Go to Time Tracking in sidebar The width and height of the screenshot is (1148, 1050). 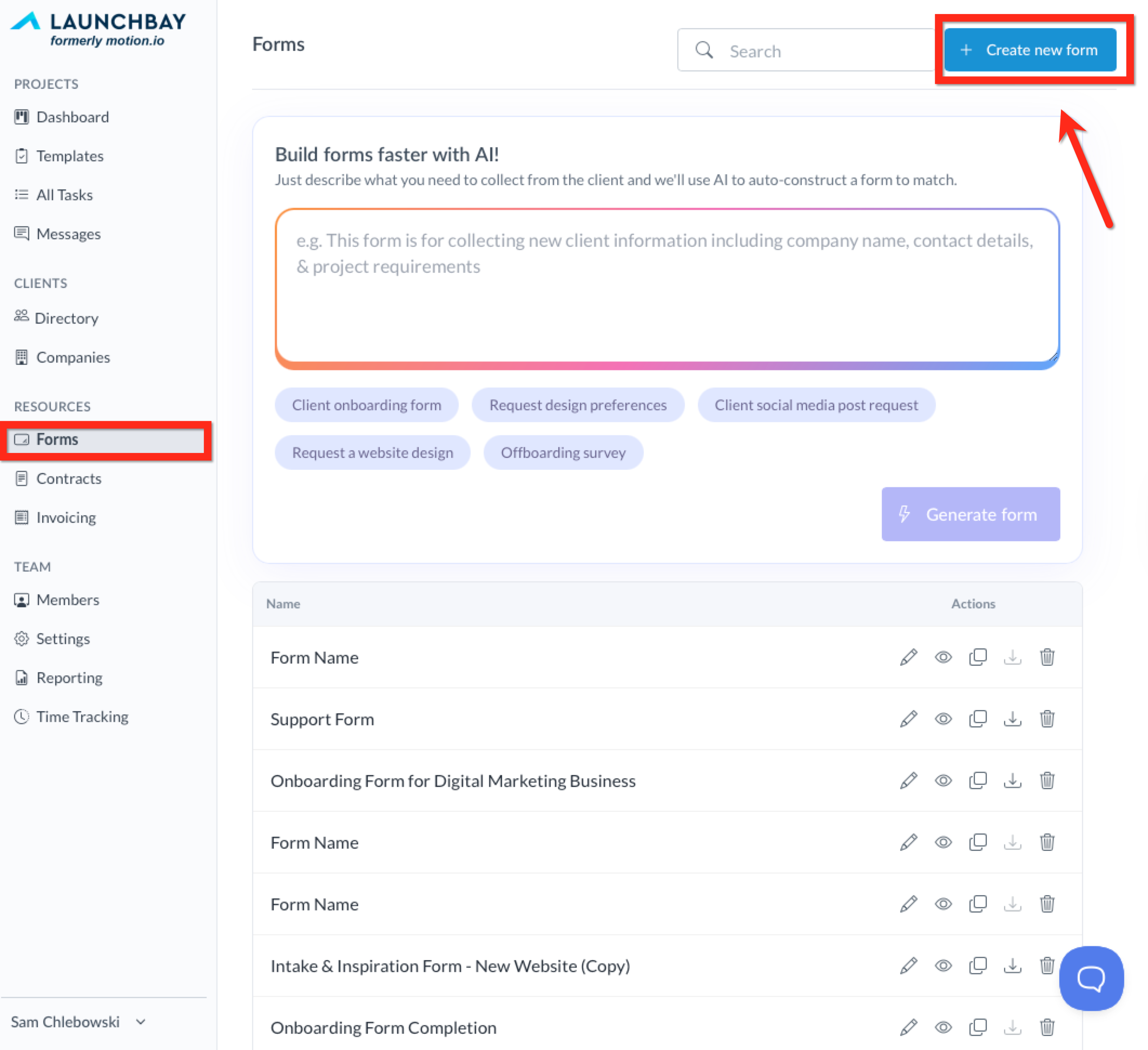coord(82,716)
